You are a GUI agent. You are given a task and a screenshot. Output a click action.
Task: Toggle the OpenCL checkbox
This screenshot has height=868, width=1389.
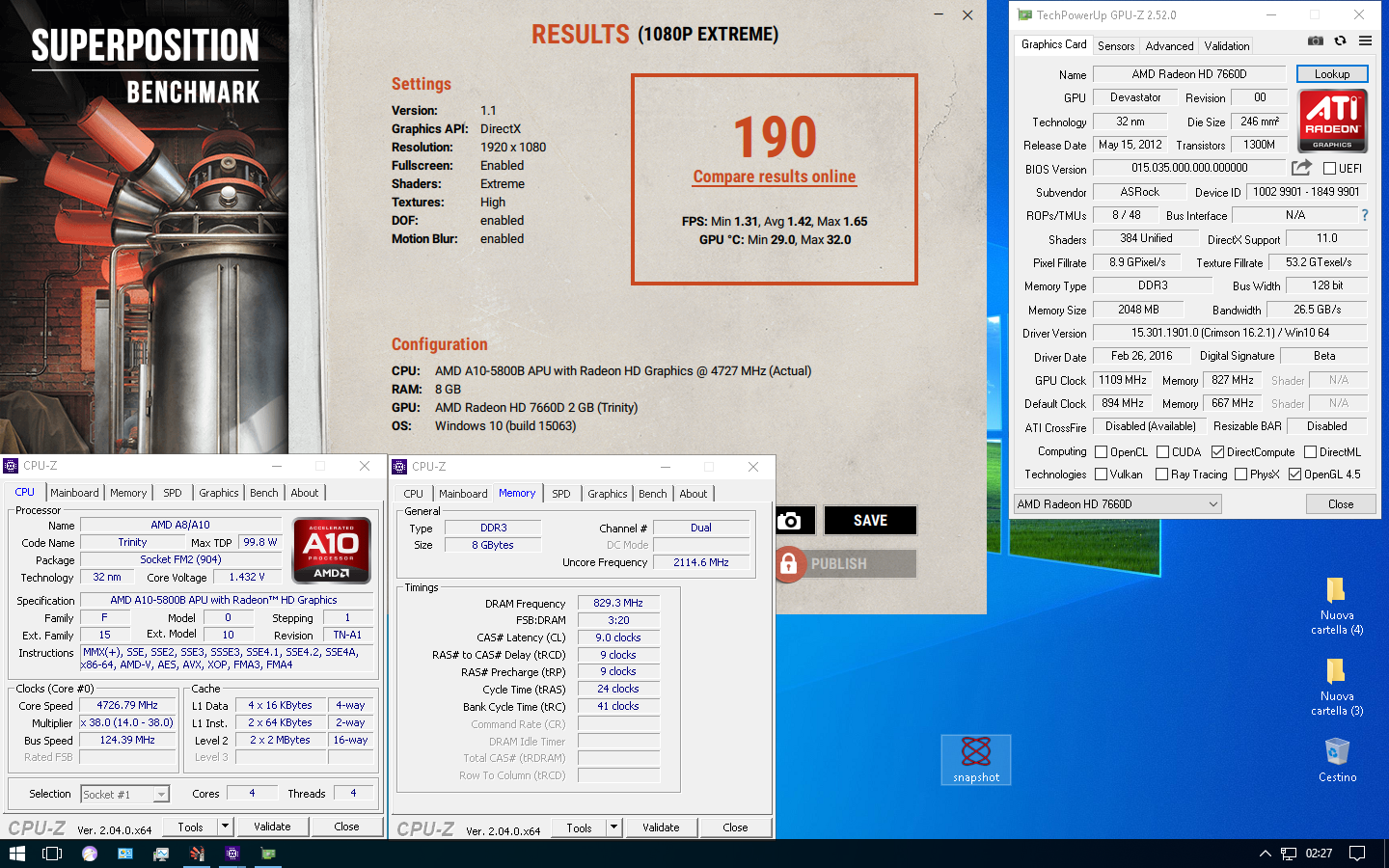[x=1101, y=451]
